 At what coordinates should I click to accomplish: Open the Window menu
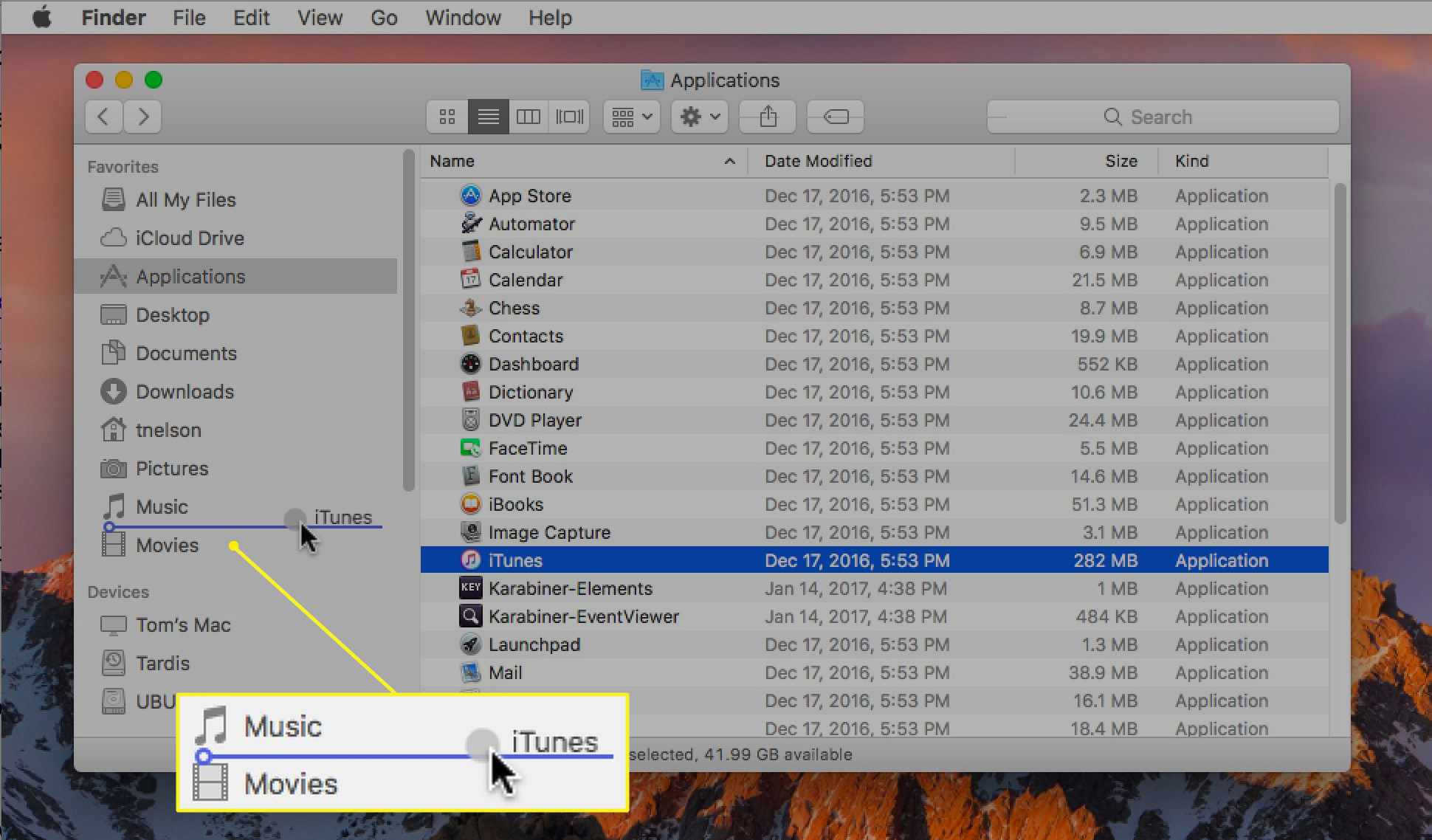coord(463,17)
